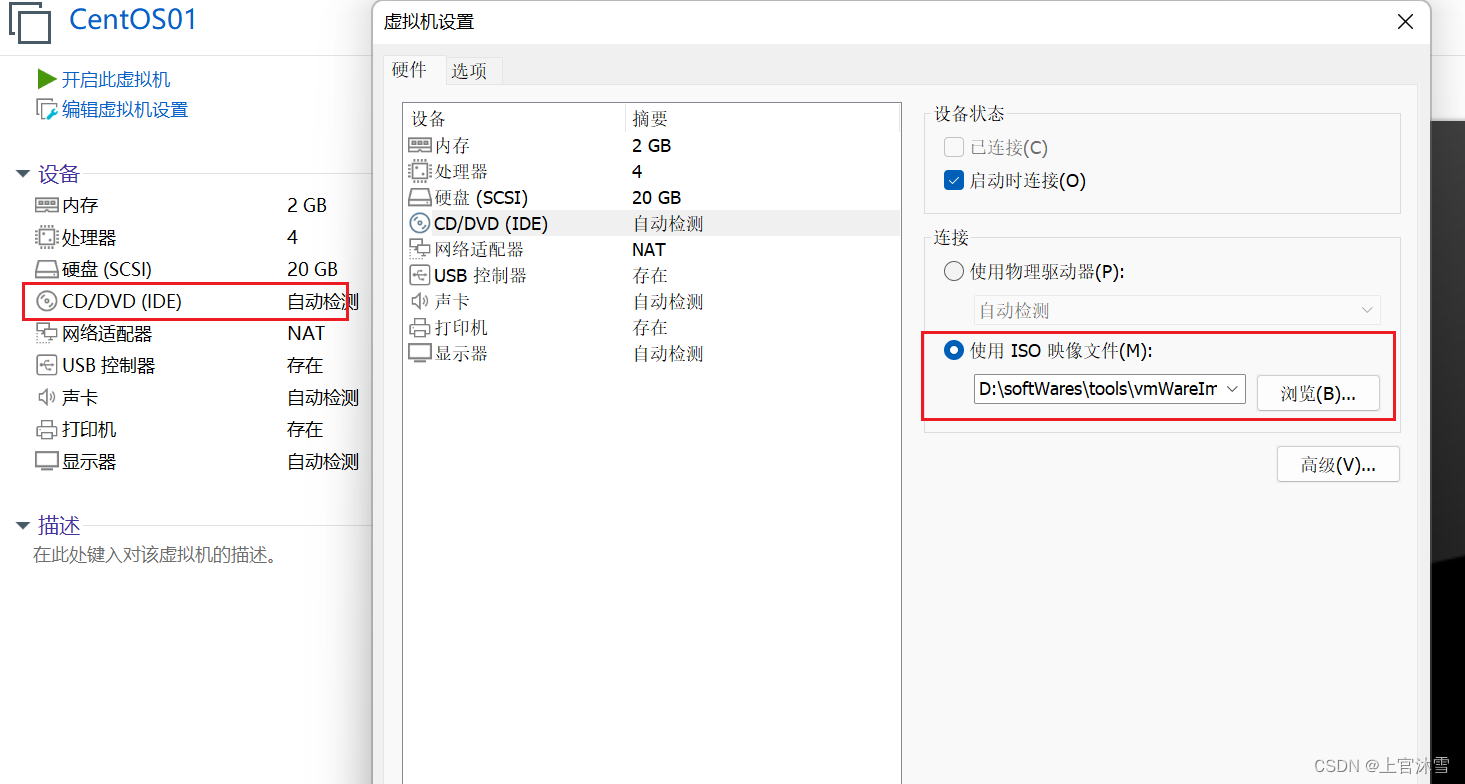
Task: Click the printer icon in the left device list
Action: click(x=47, y=430)
